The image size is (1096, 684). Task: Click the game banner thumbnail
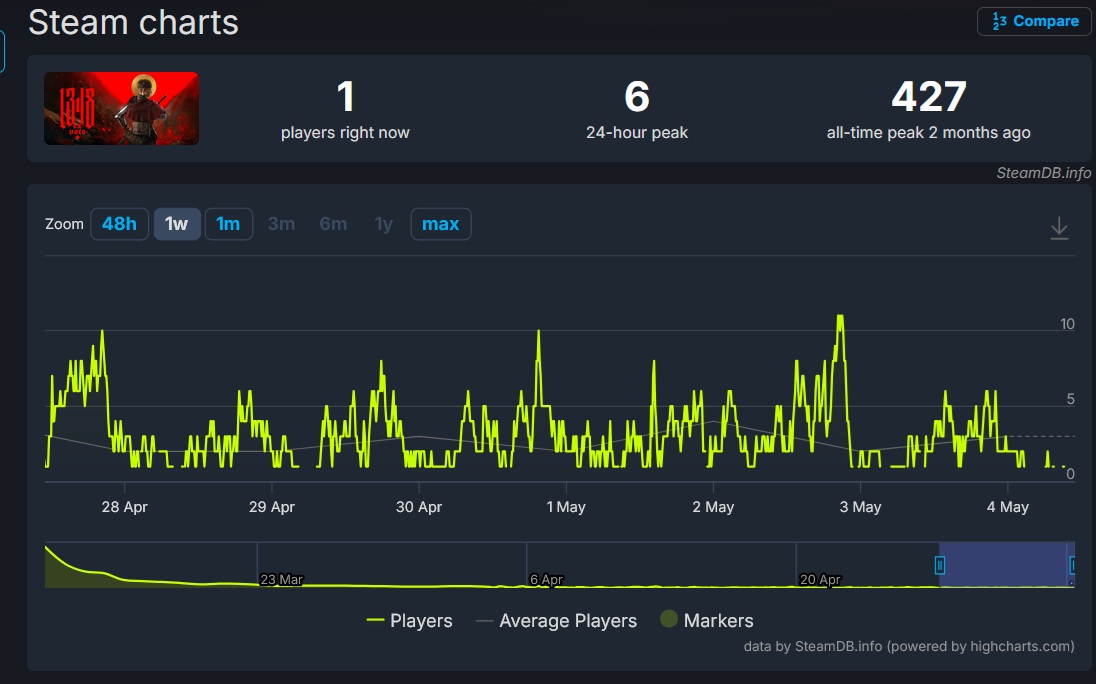tap(122, 108)
